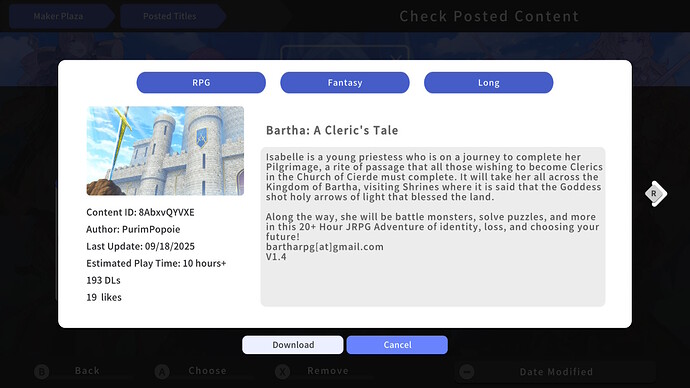This screenshot has width=690, height=388.
Task: Click the Back label in footer
Action: coord(87,371)
